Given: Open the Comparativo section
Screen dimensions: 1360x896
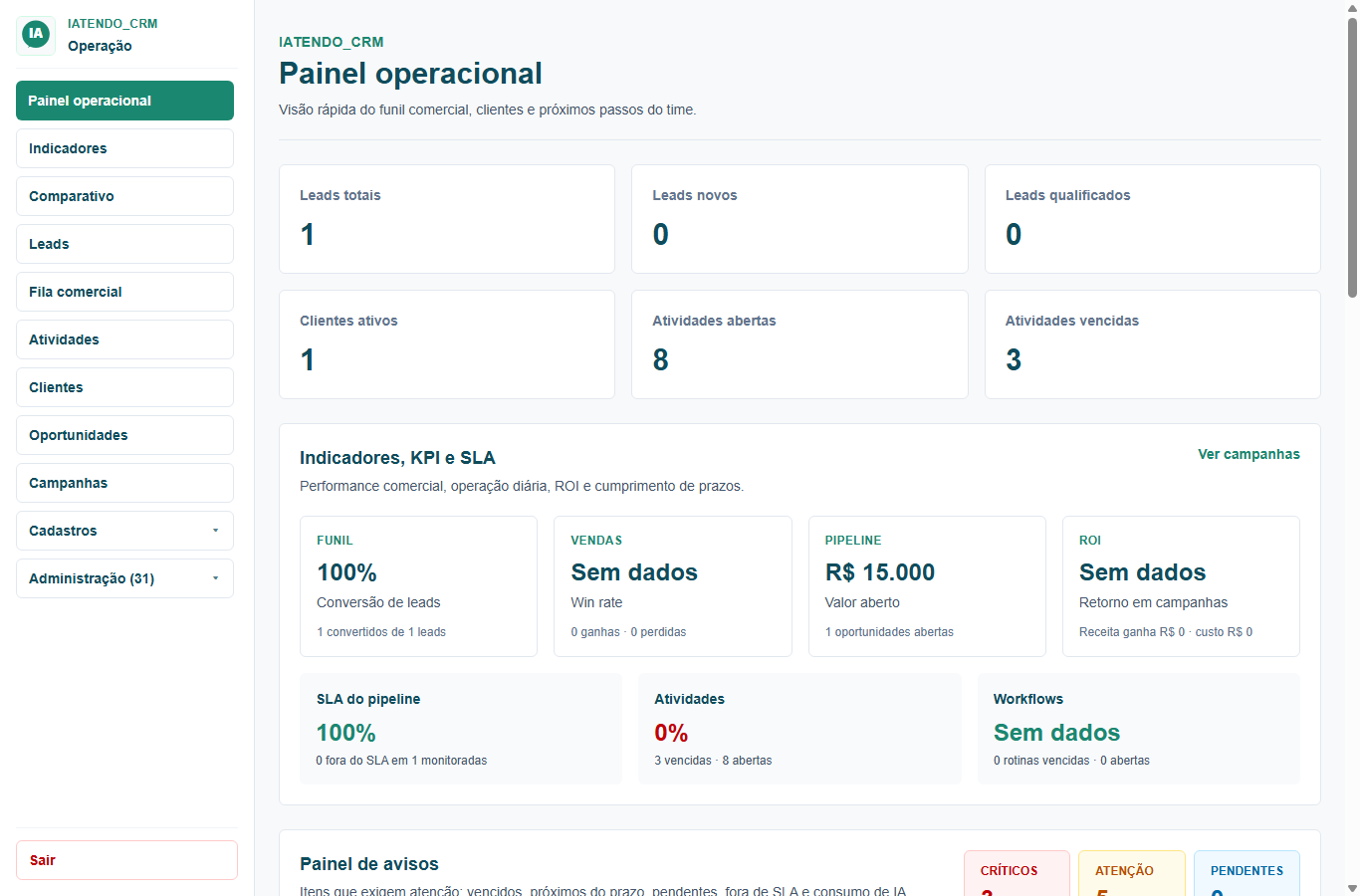Looking at the screenshot, I should click(124, 196).
